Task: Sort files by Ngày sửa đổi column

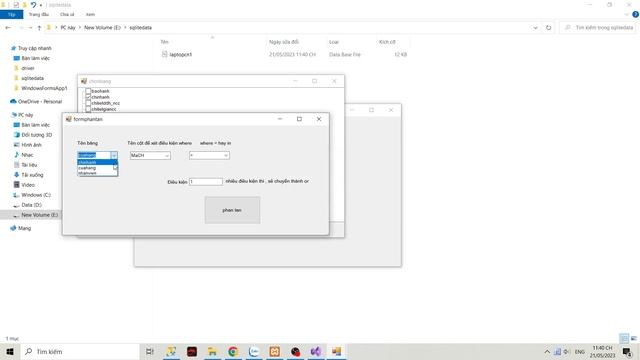Action: pos(284,42)
